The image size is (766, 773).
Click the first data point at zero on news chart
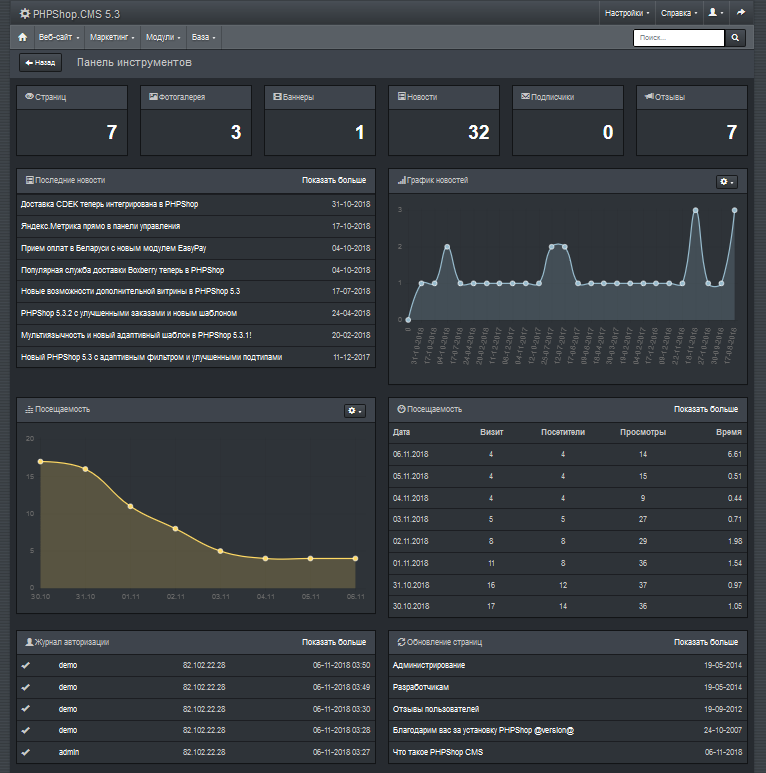click(408, 319)
